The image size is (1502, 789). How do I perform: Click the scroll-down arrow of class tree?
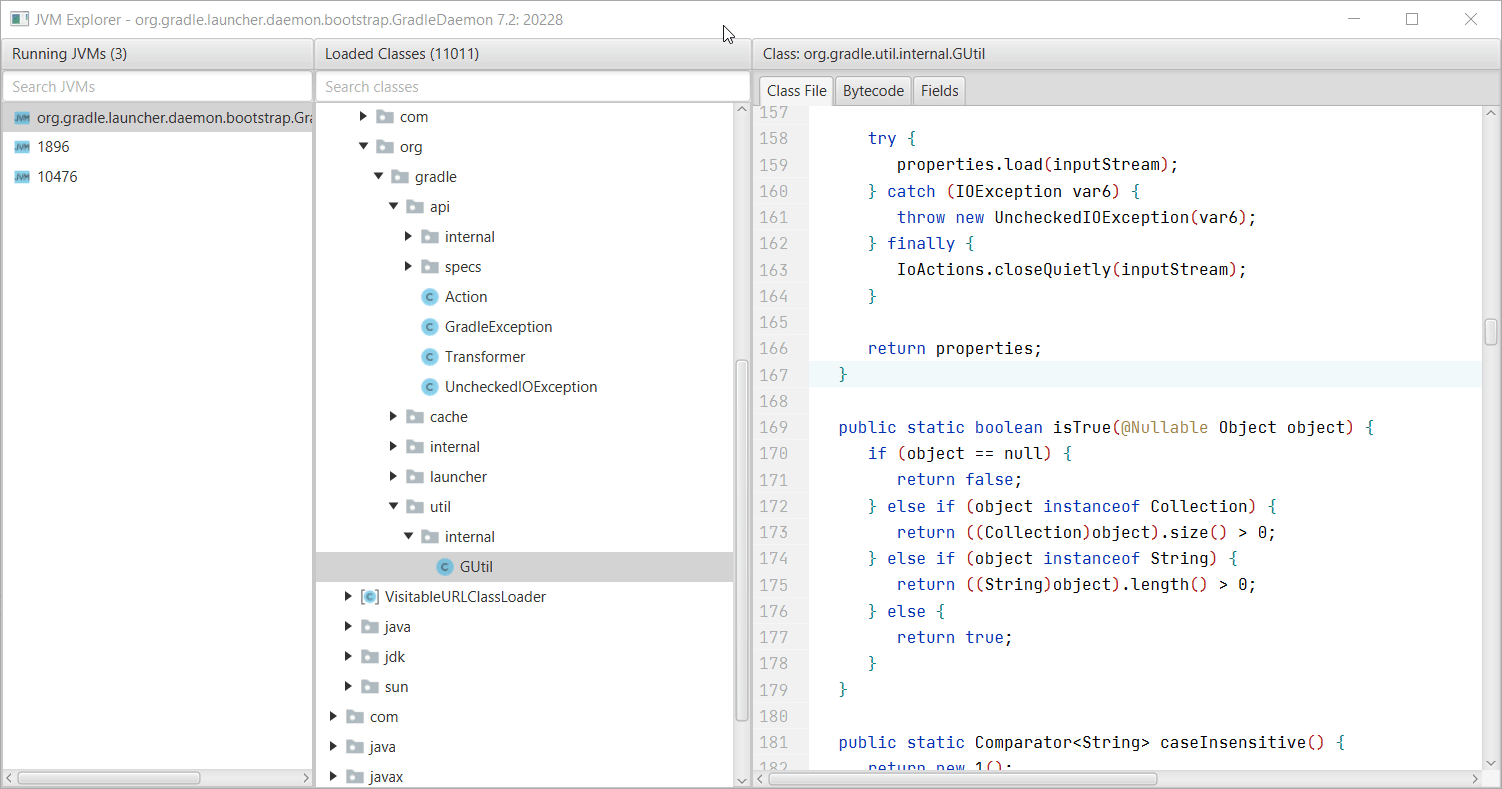pyautogui.click(x=741, y=779)
